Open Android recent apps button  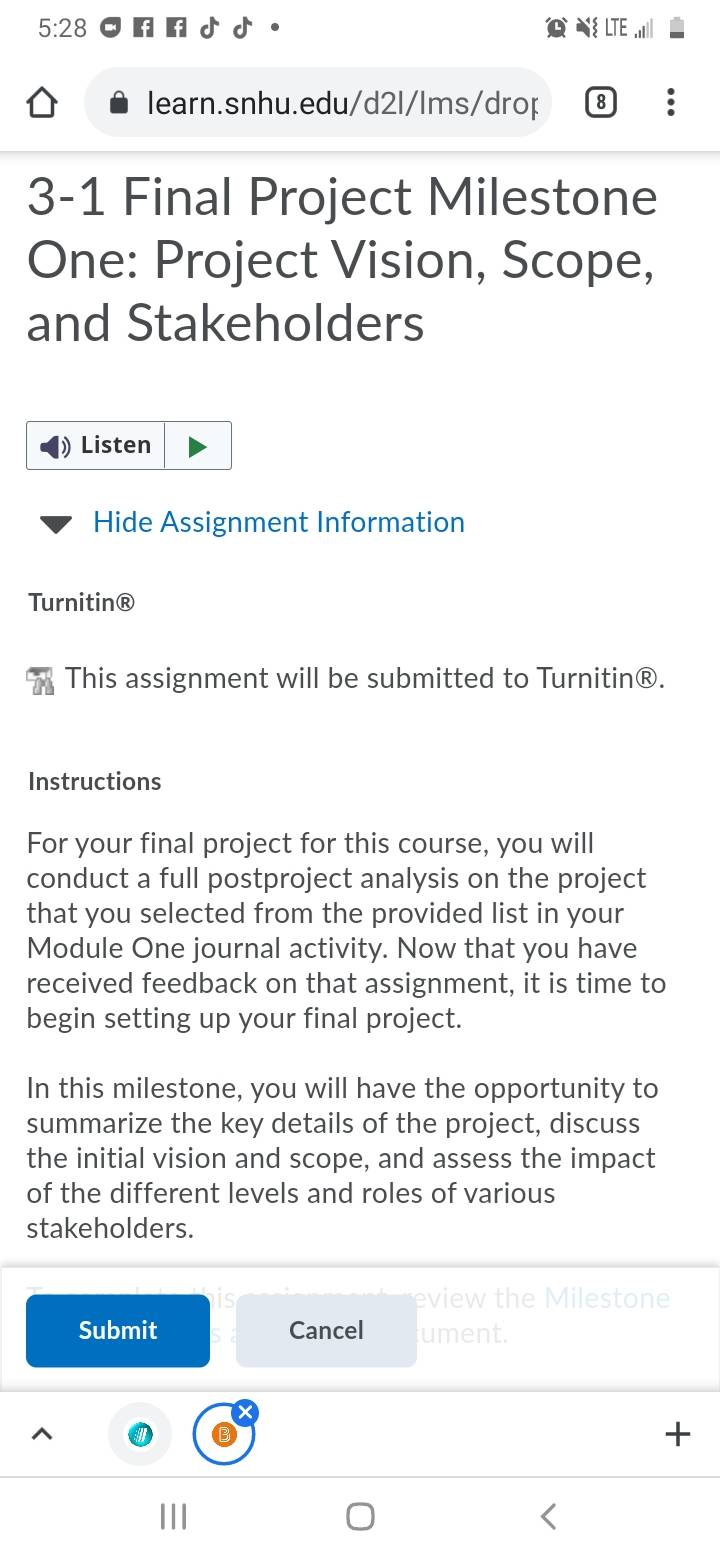[173, 1517]
